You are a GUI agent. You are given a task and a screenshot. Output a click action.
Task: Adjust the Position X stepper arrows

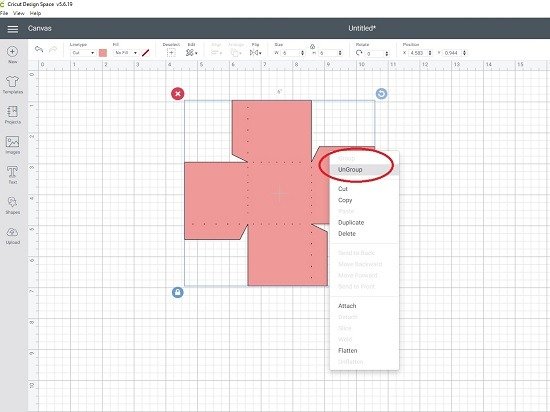pyautogui.click(x=430, y=53)
